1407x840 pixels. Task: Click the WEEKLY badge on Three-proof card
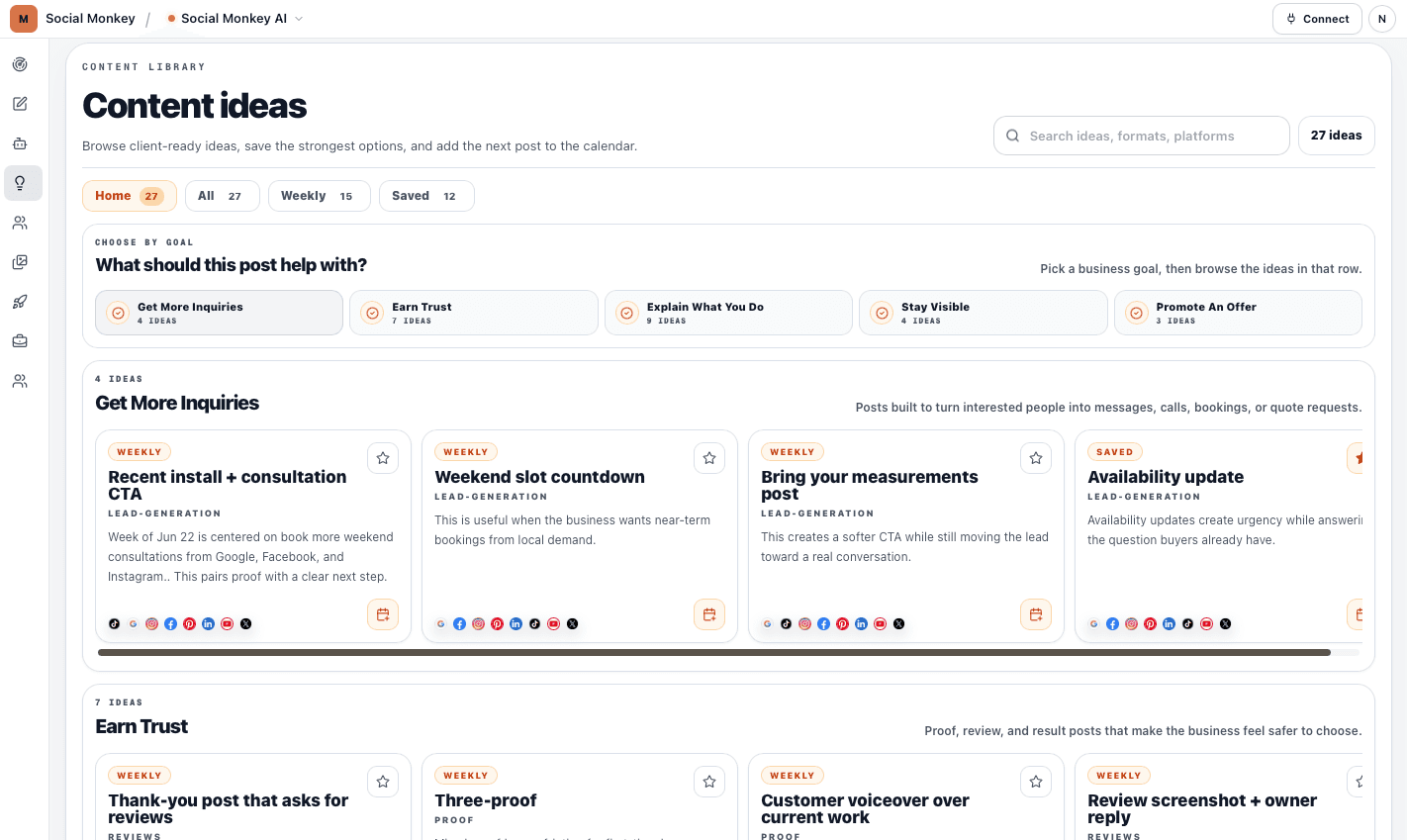tap(466, 776)
